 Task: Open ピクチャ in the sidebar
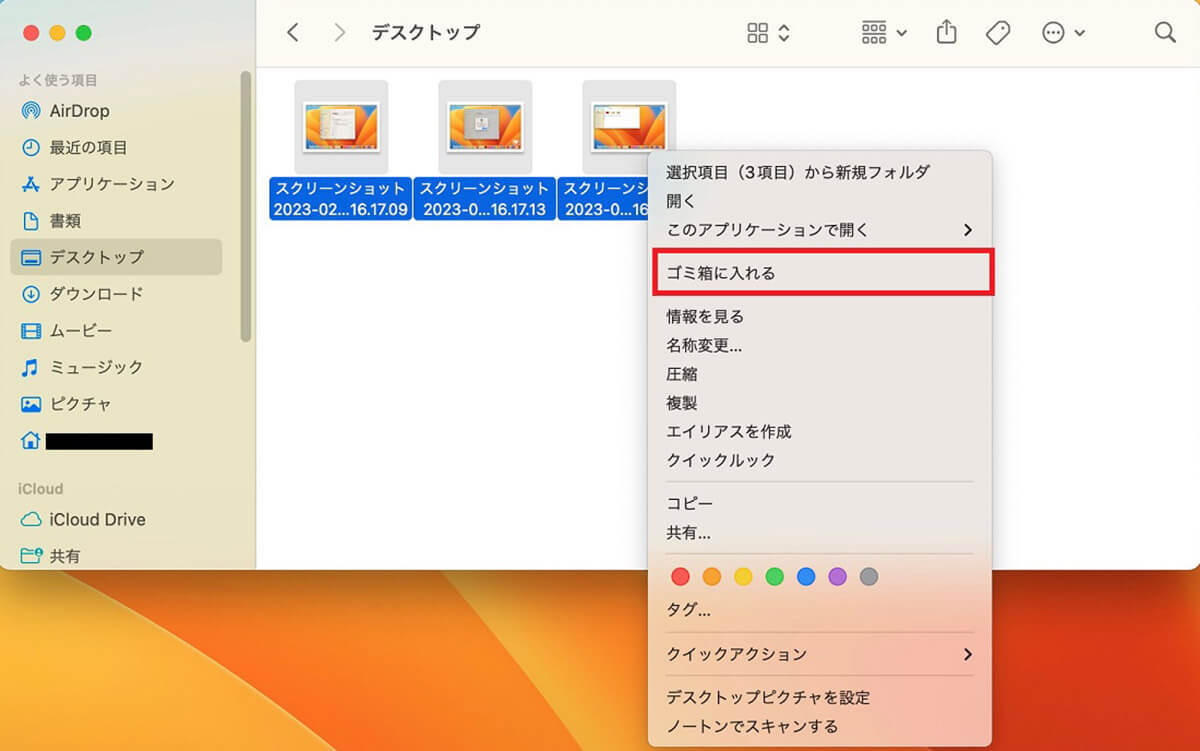pos(116,404)
